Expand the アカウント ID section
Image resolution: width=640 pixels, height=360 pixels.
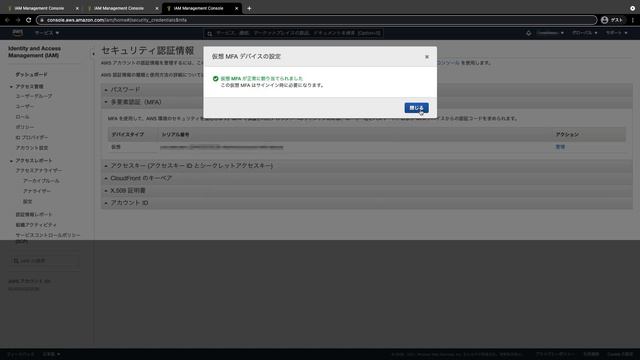click(367, 203)
